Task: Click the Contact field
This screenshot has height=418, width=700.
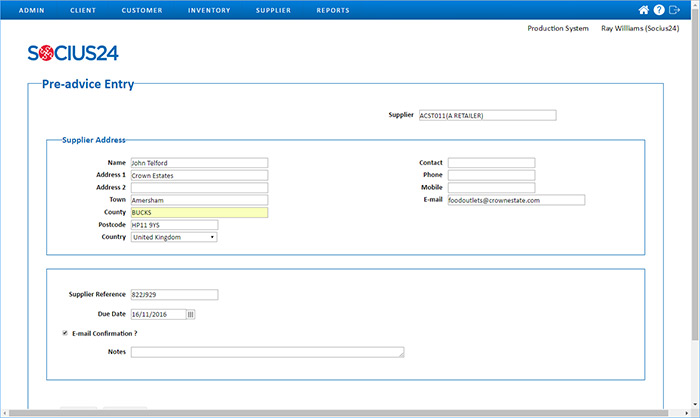Action: [492, 163]
